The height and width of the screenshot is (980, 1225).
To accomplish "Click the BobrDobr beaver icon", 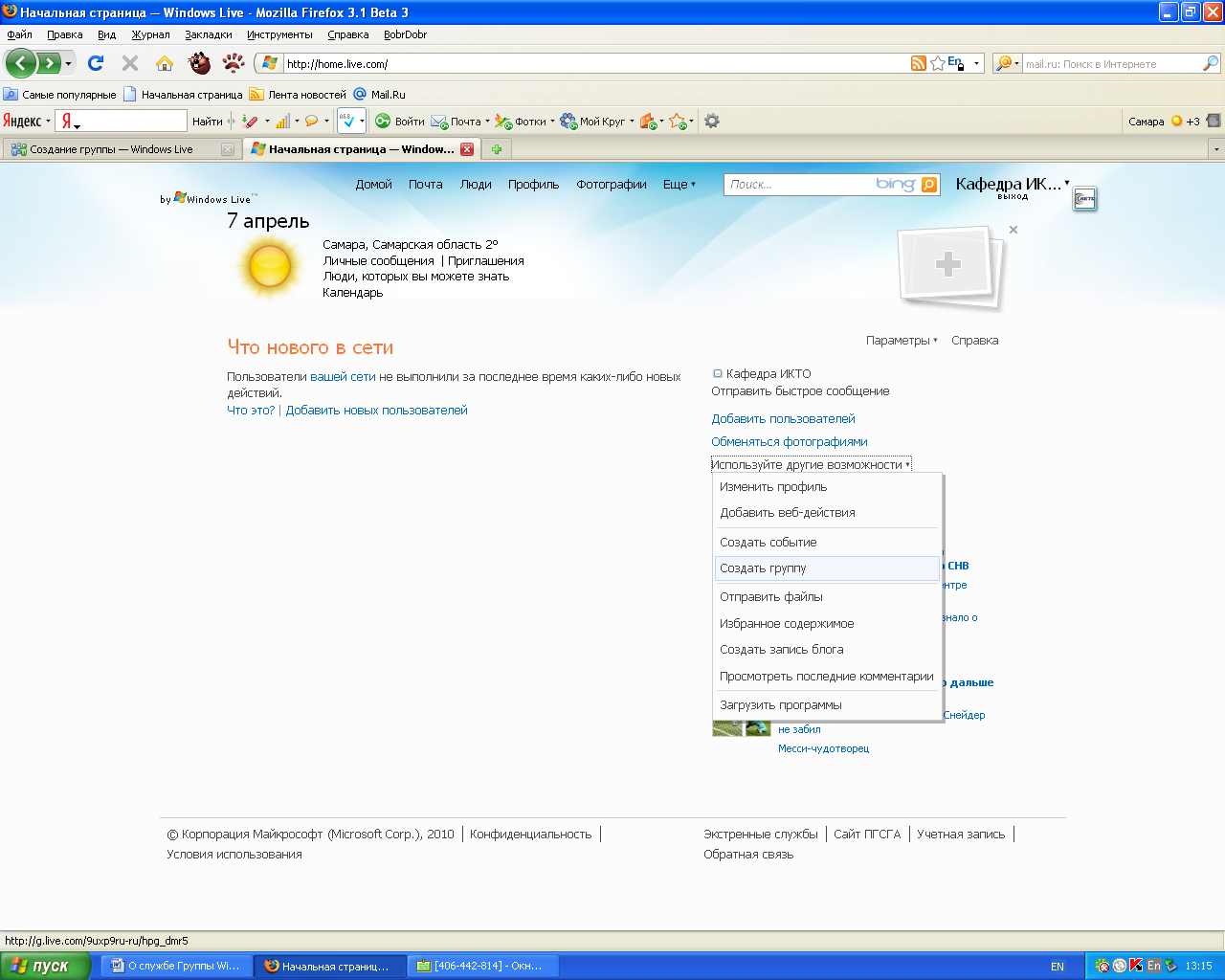I will (199, 63).
